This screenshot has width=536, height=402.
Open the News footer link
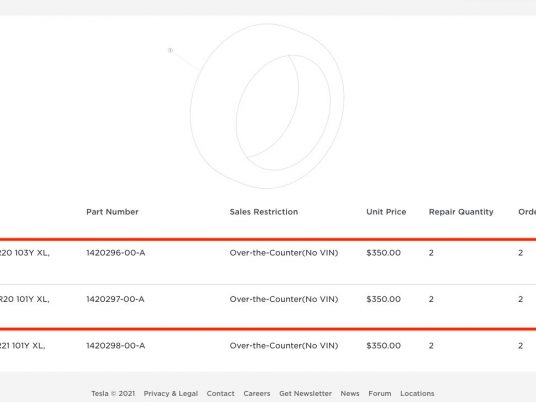click(x=350, y=393)
